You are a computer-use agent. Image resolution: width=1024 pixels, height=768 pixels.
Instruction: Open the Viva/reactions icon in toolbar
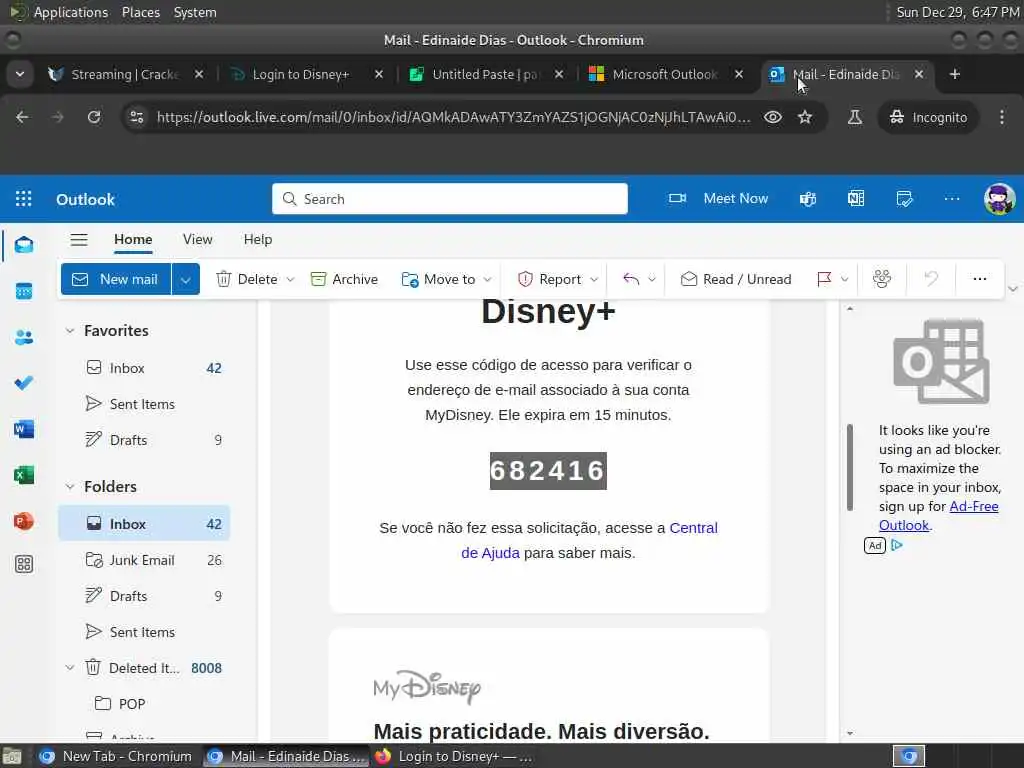(x=882, y=280)
